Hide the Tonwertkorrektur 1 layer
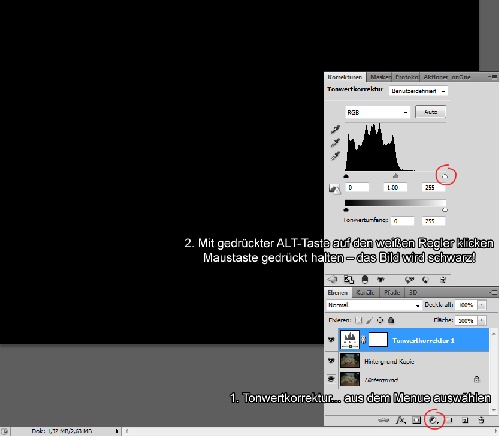The width and height of the screenshot is (499, 436). [x=331, y=340]
